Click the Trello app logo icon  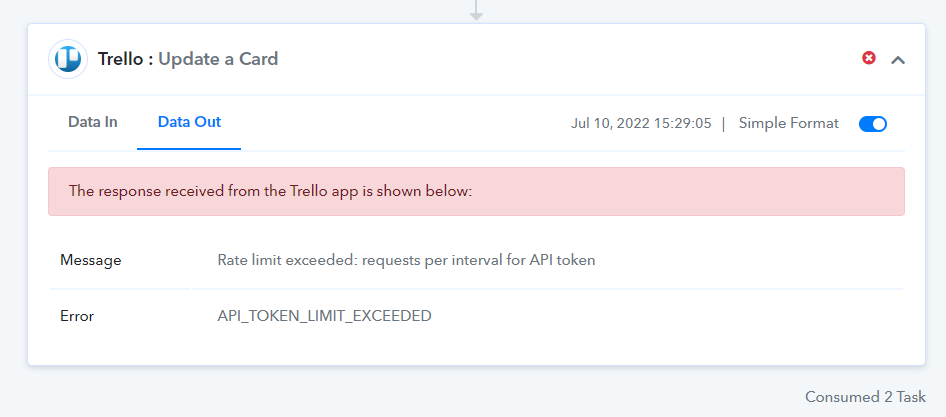pos(68,59)
